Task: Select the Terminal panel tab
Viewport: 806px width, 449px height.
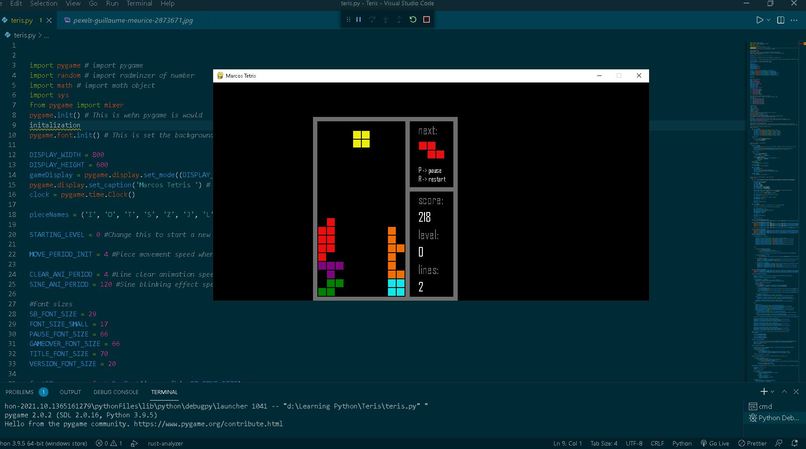Action: 164,392
